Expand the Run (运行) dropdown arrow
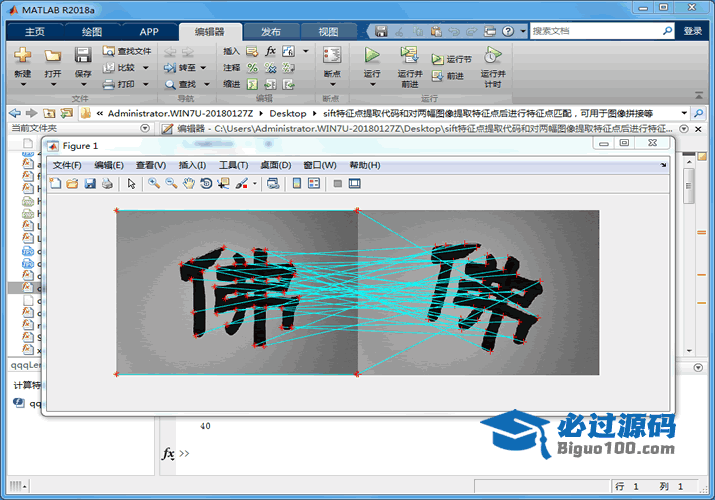This screenshot has height=500, width=715. coord(372,84)
